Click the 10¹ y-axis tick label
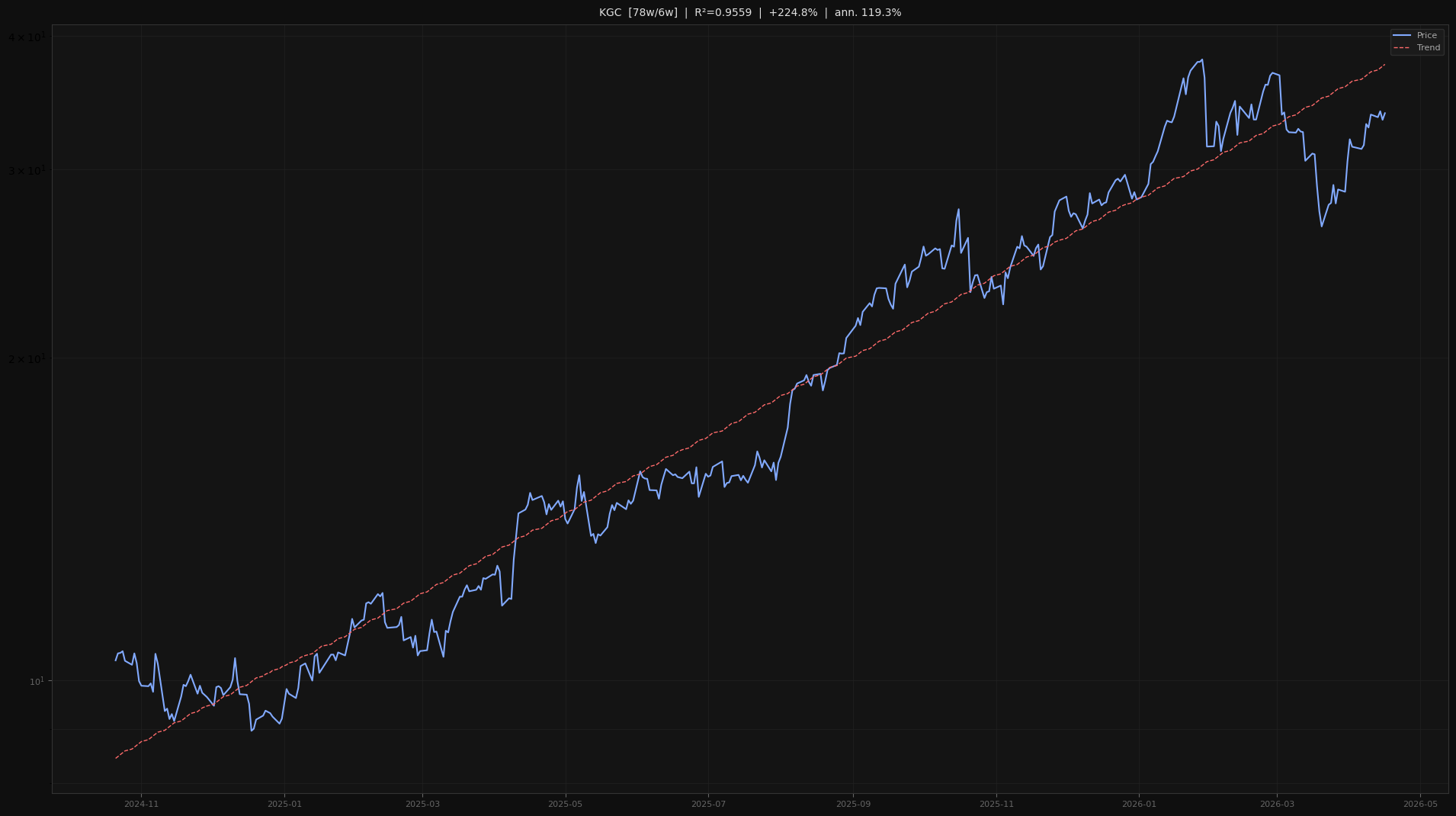Image resolution: width=1456 pixels, height=816 pixels. tap(37, 681)
